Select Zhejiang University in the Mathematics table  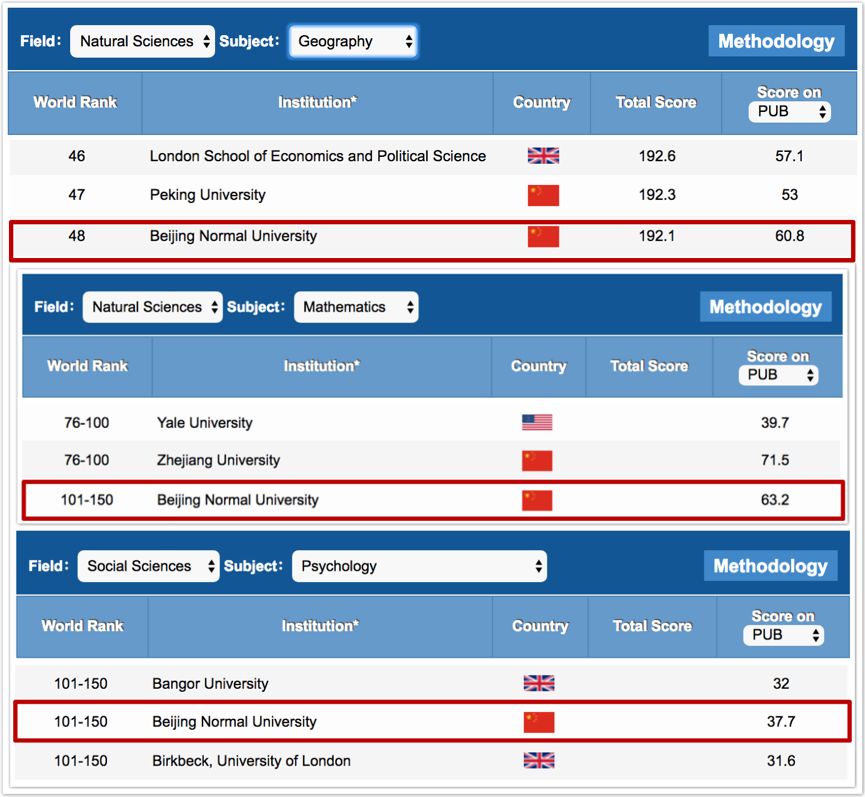coord(218,460)
